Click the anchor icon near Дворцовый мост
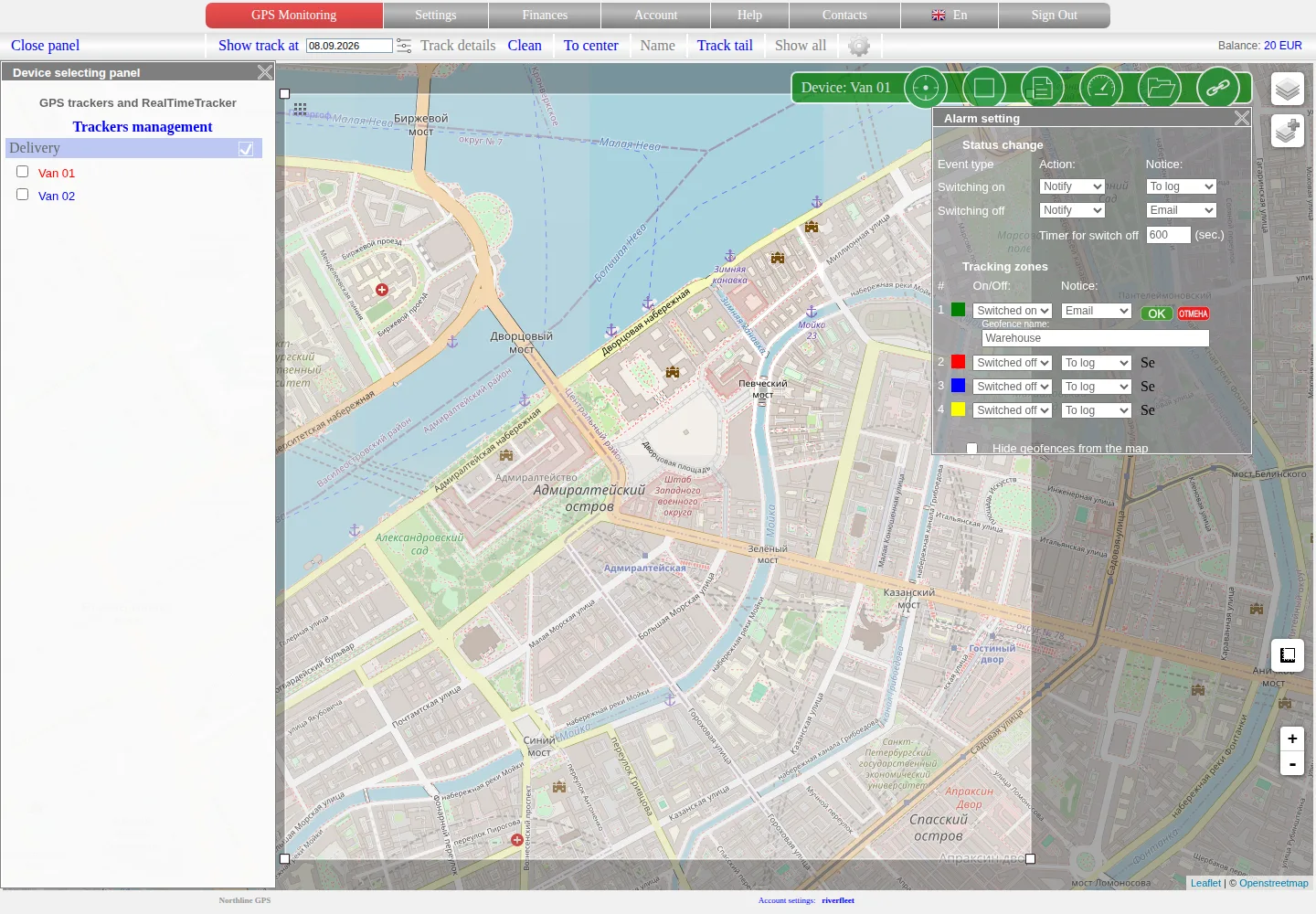Image resolution: width=1316 pixels, height=914 pixels. coord(451,342)
